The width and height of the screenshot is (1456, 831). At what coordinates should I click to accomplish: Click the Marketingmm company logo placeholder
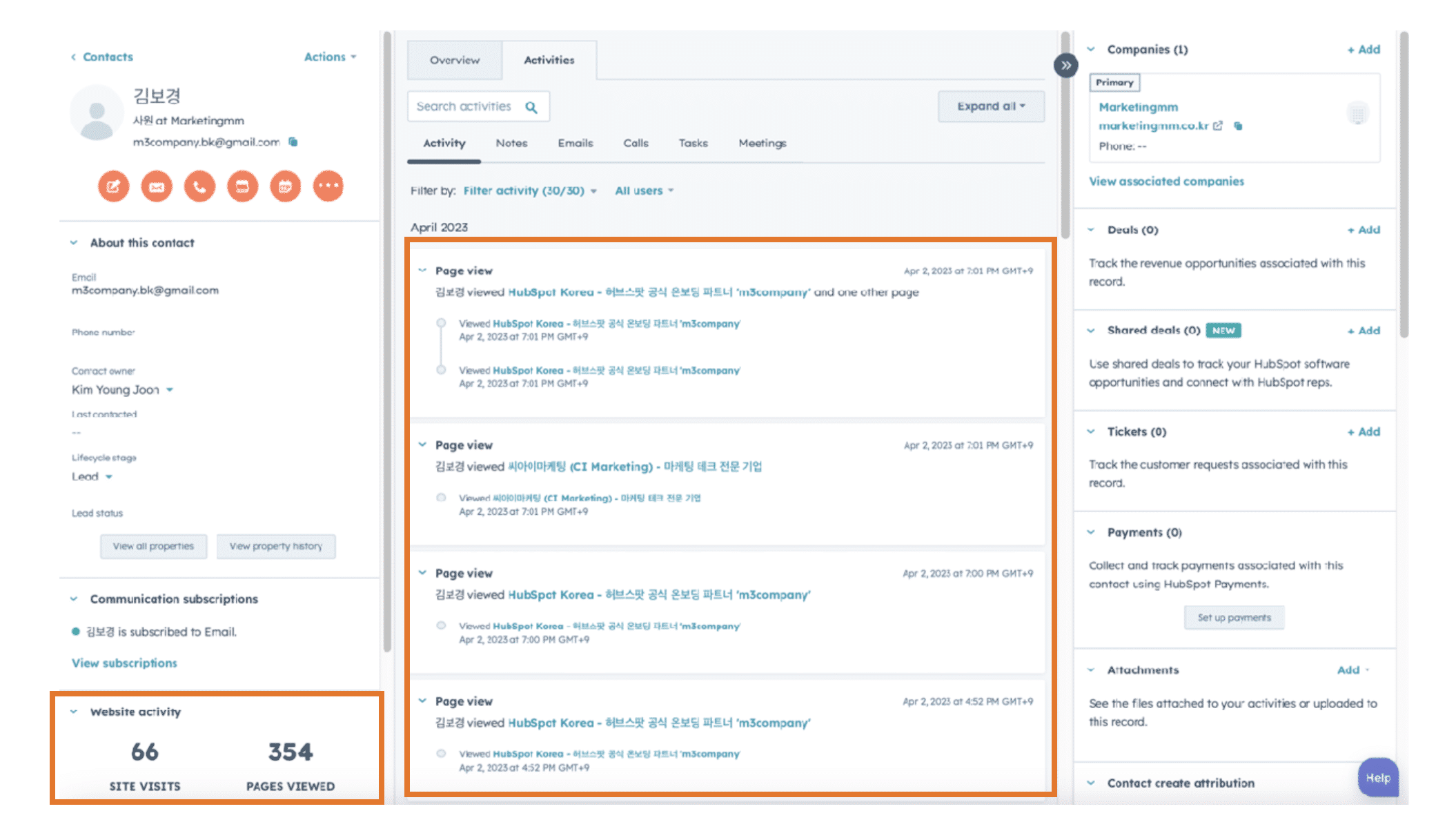pyautogui.click(x=1357, y=113)
